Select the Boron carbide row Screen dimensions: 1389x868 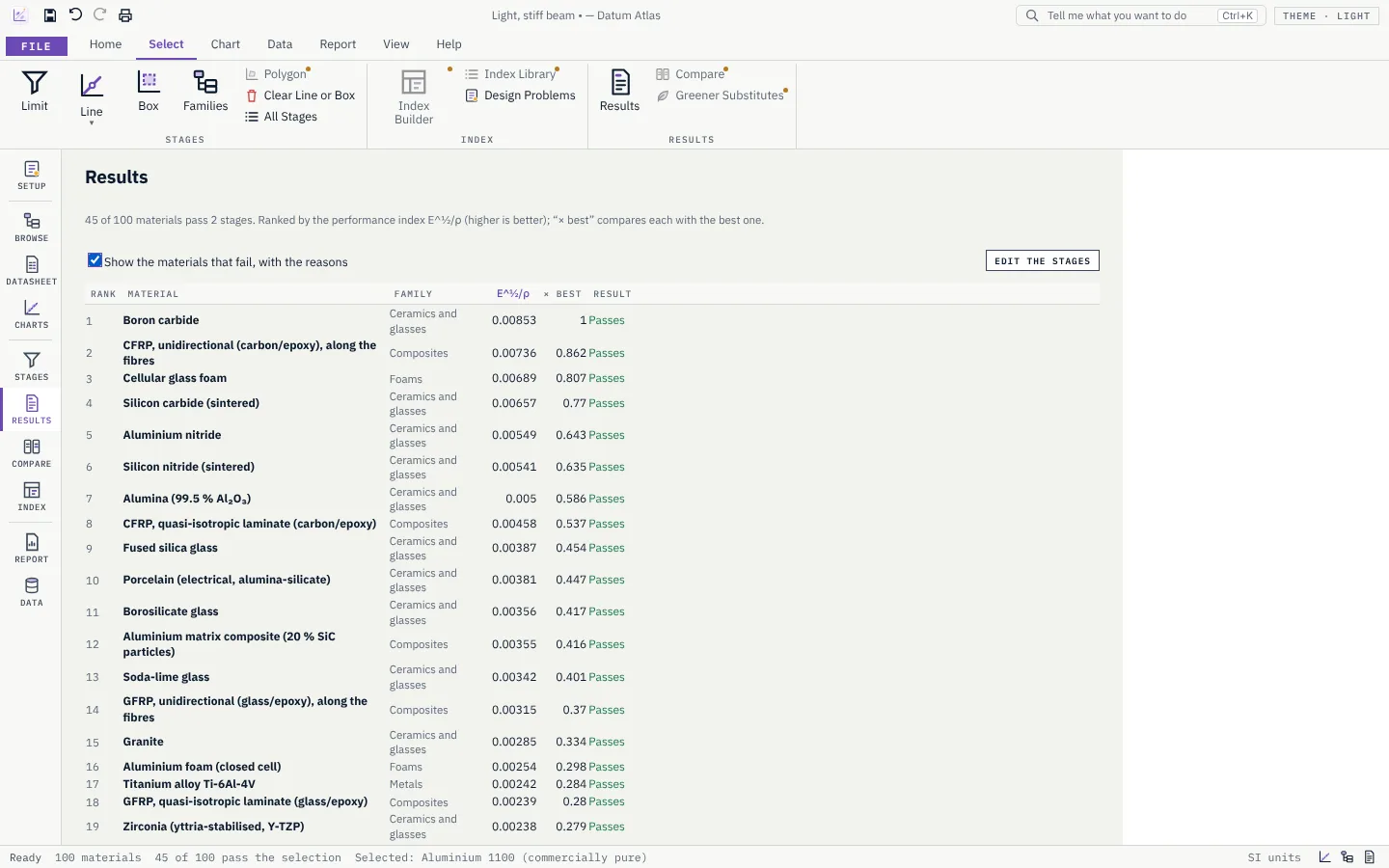pyautogui.click(x=592, y=320)
